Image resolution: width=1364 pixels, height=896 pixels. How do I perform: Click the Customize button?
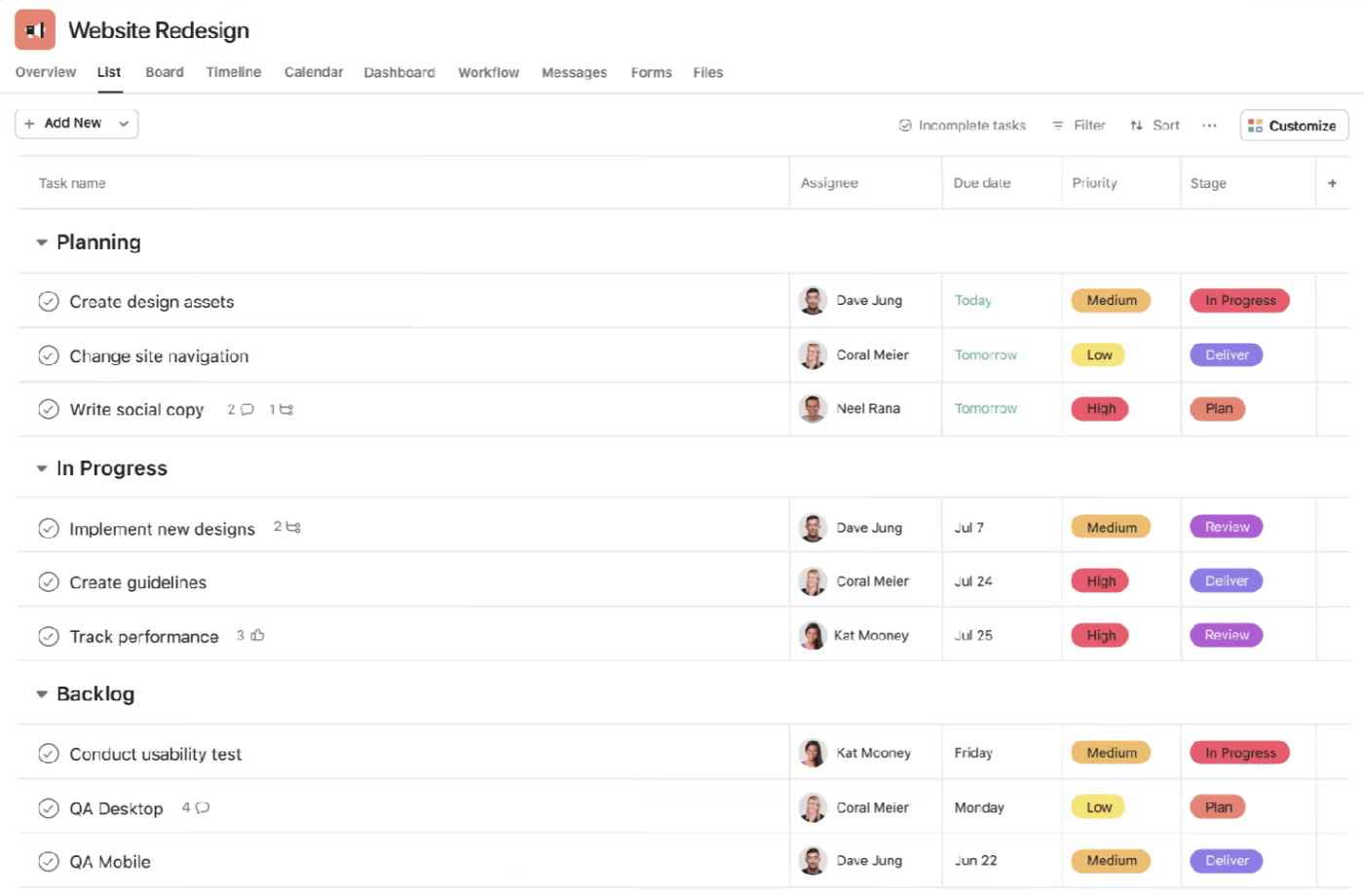coord(1294,125)
